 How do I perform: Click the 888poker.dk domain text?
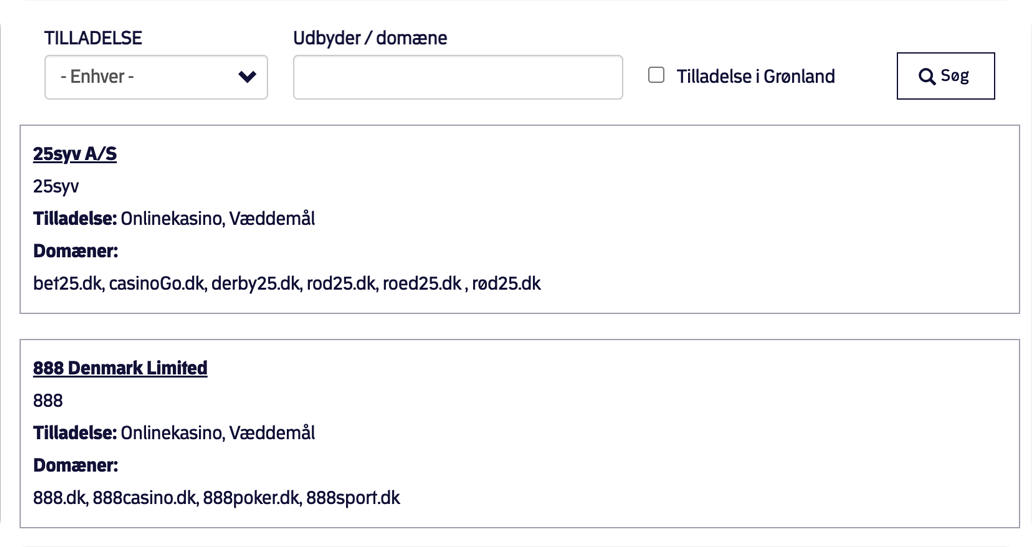pos(251,497)
